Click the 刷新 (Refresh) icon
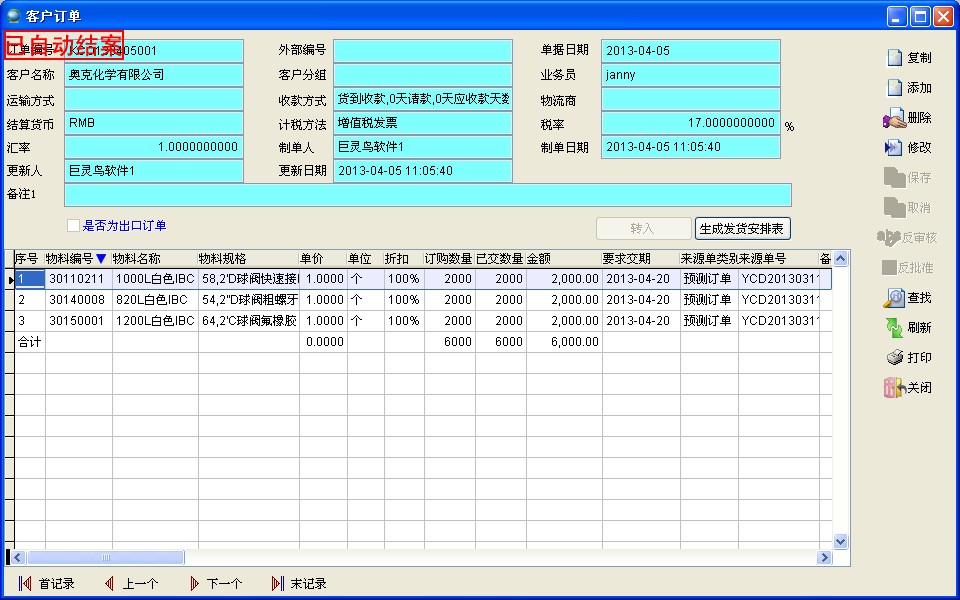The height and width of the screenshot is (600, 960). tap(908, 328)
